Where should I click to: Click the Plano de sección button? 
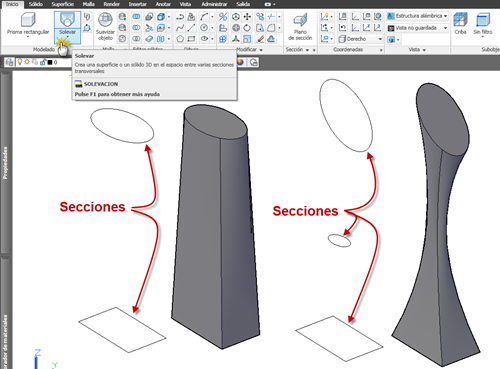point(300,27)
